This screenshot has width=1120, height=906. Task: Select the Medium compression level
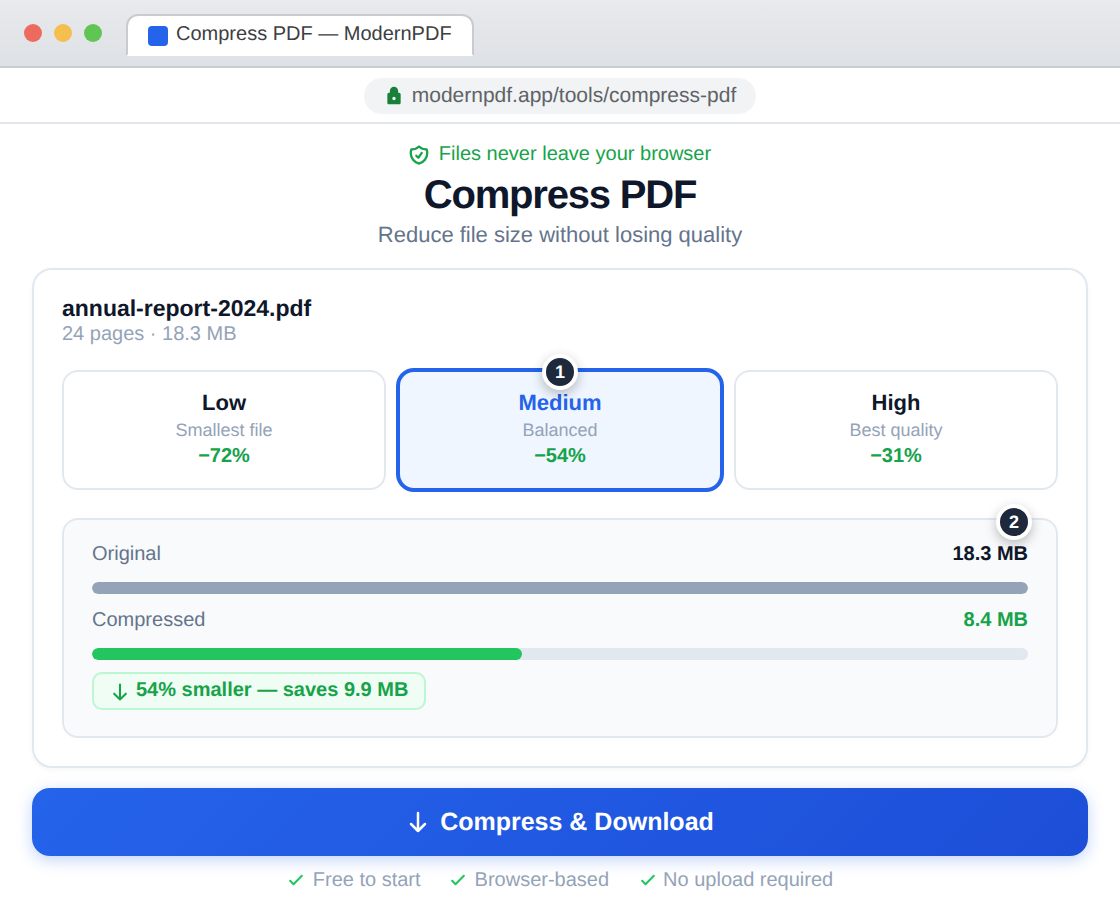click(560, 430)
